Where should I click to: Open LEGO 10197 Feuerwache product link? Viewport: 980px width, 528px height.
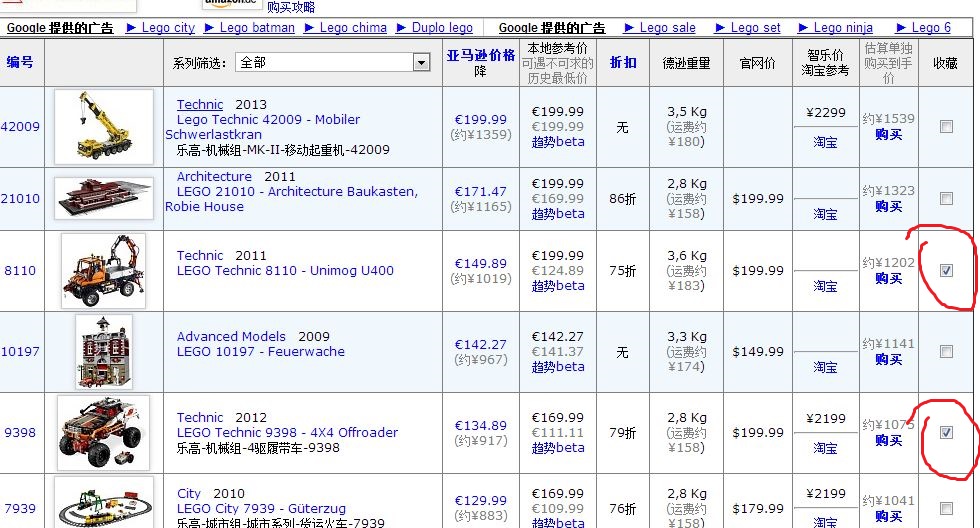261,352
